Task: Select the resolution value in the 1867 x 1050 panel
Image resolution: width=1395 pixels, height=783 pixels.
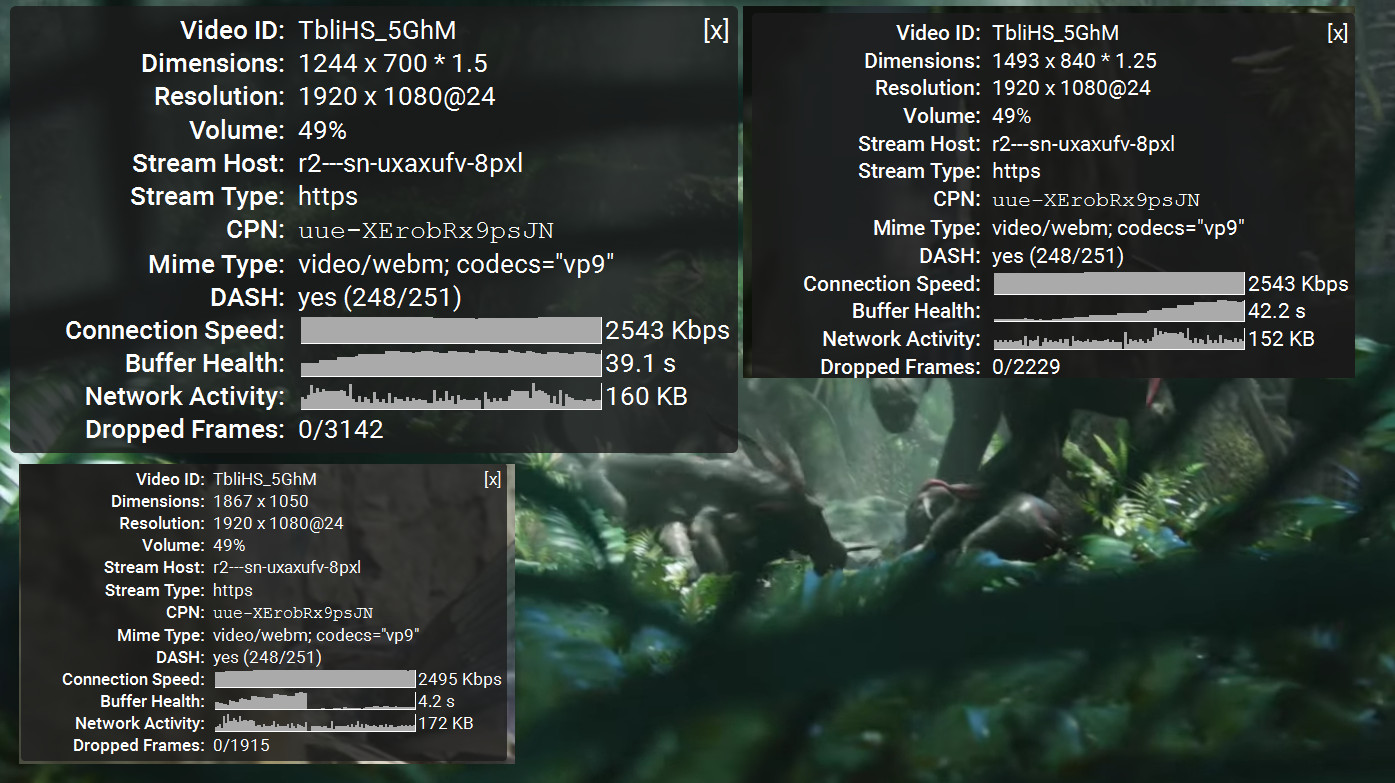Action: click(x=279, y=523)
